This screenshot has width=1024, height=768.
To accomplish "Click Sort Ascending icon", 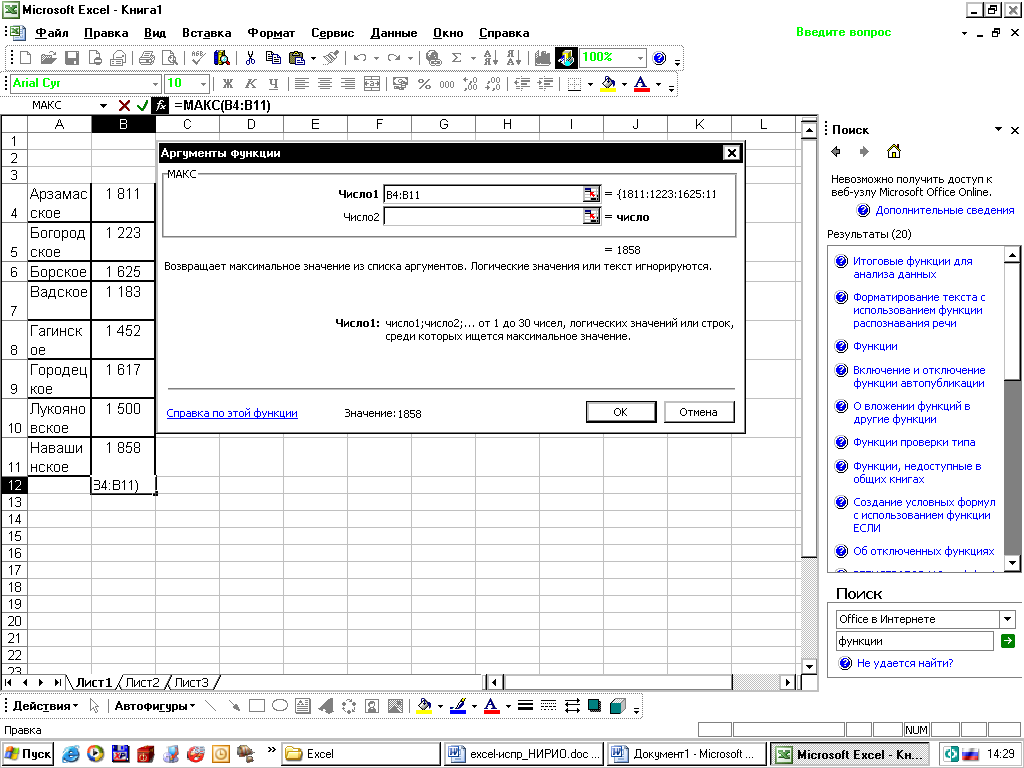I will pos(490,58).
